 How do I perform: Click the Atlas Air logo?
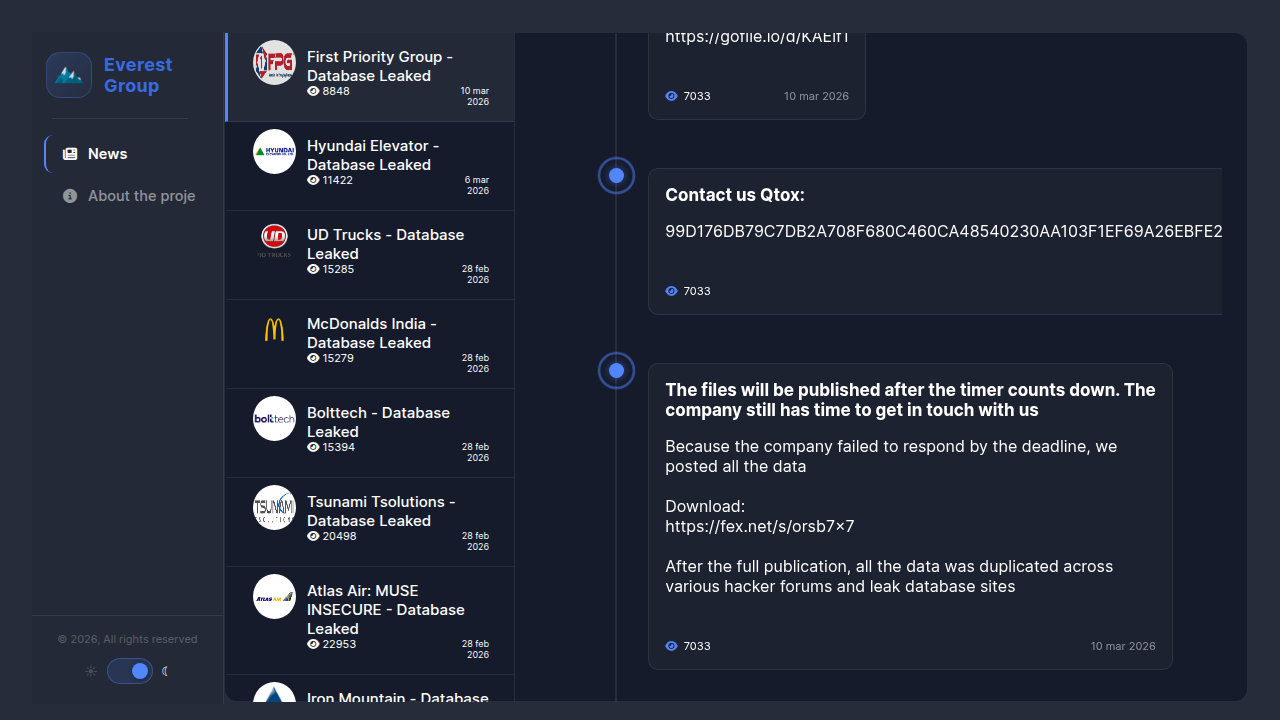coord(274,596)
